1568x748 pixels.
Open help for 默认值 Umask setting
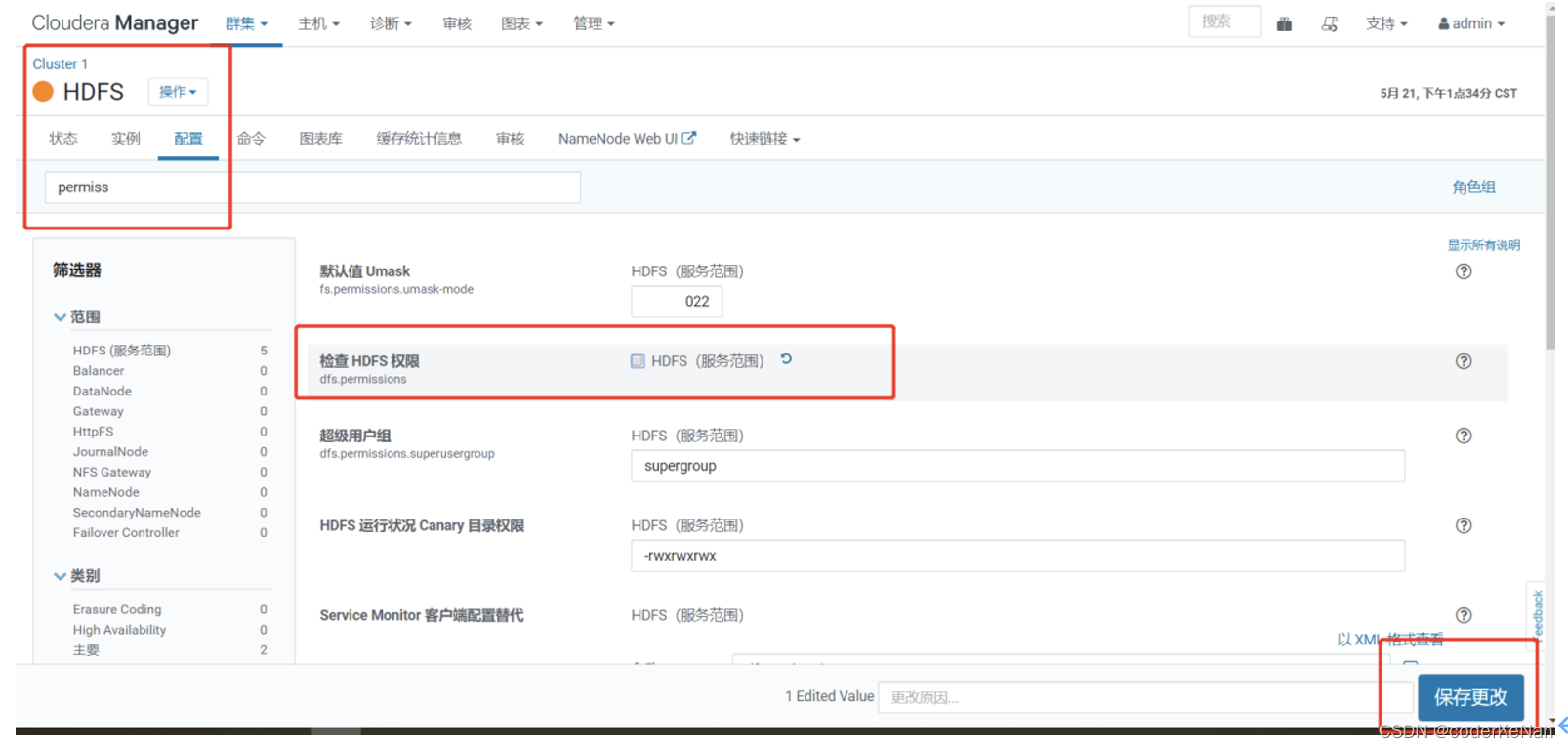(1464, 271)
